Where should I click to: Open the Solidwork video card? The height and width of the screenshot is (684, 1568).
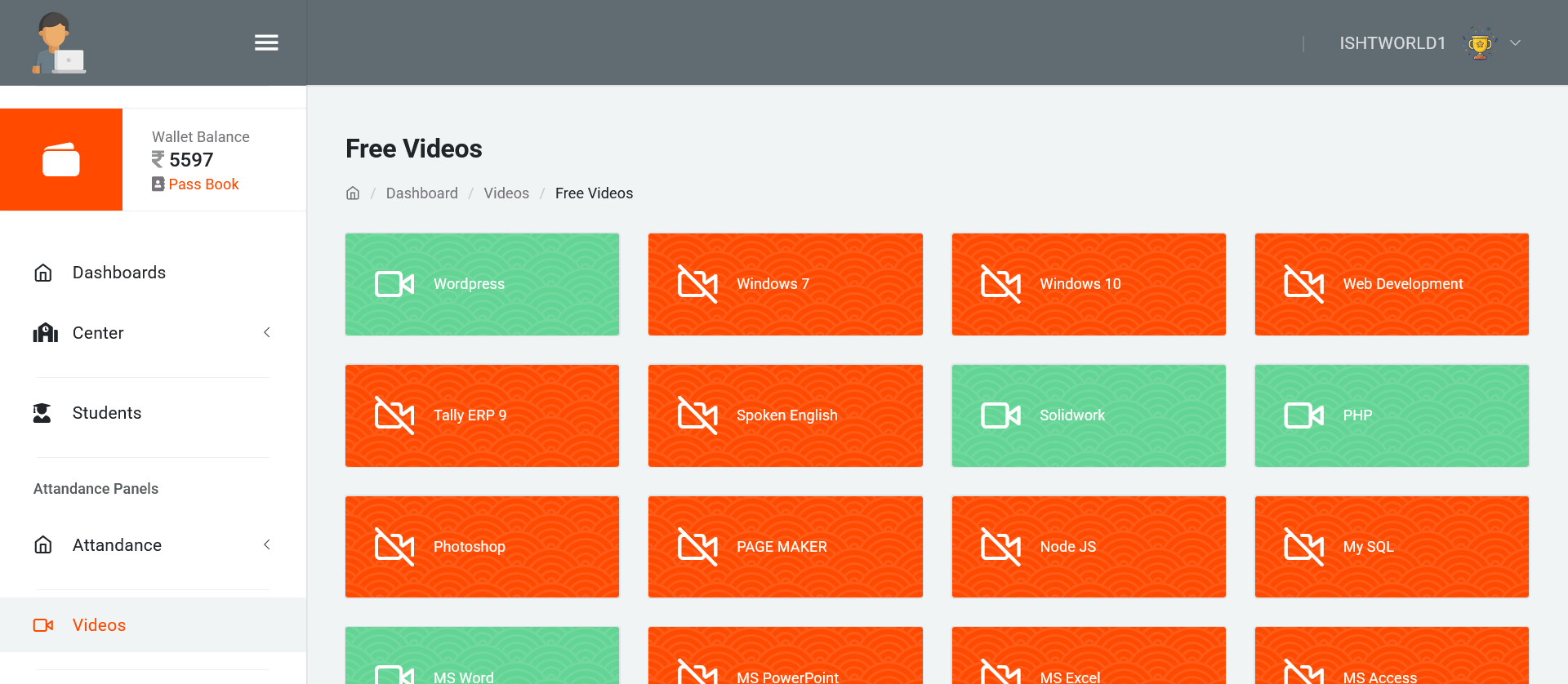[x=1089, y=415]
